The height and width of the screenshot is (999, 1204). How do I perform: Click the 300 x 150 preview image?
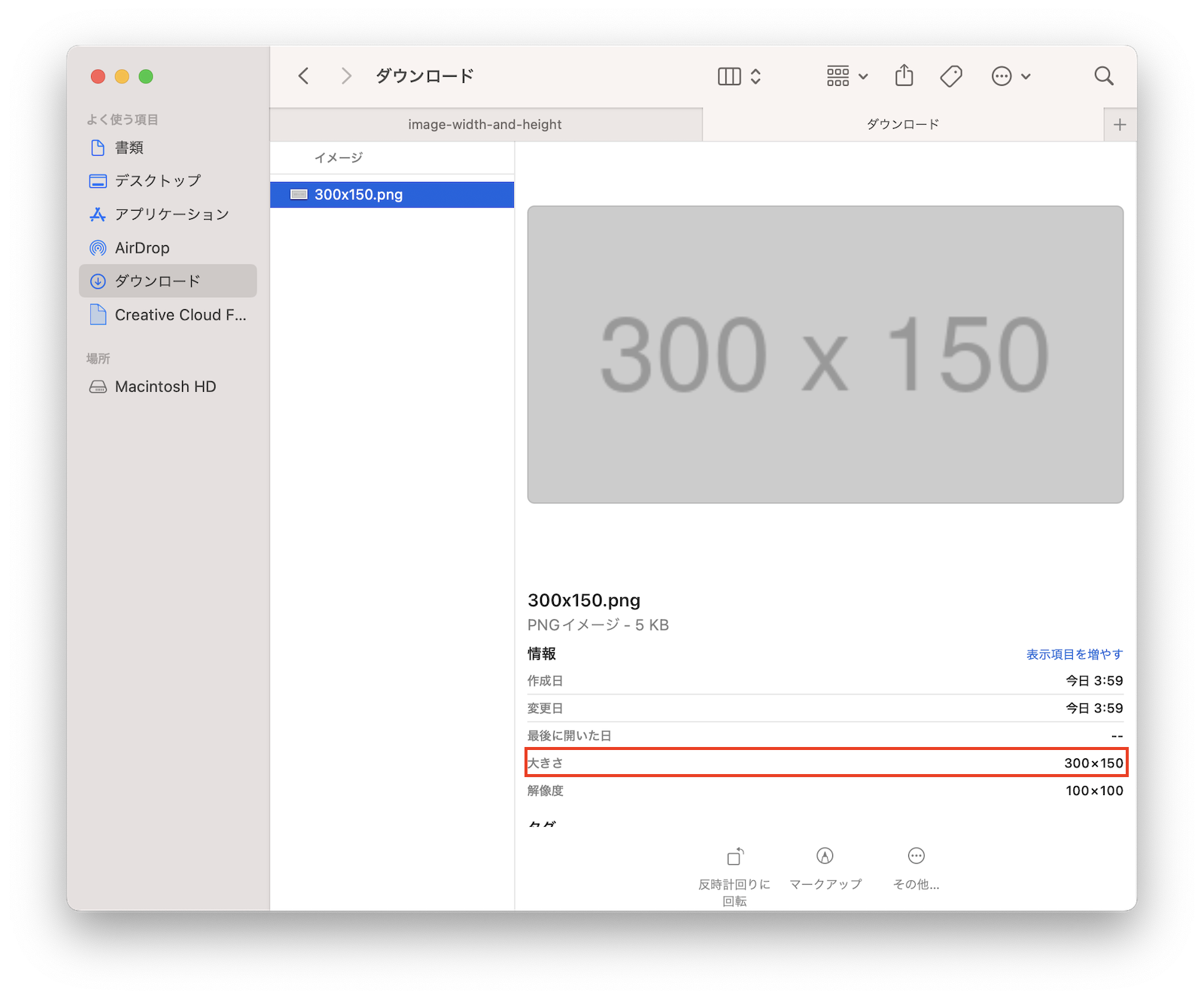tap(825, 354)
